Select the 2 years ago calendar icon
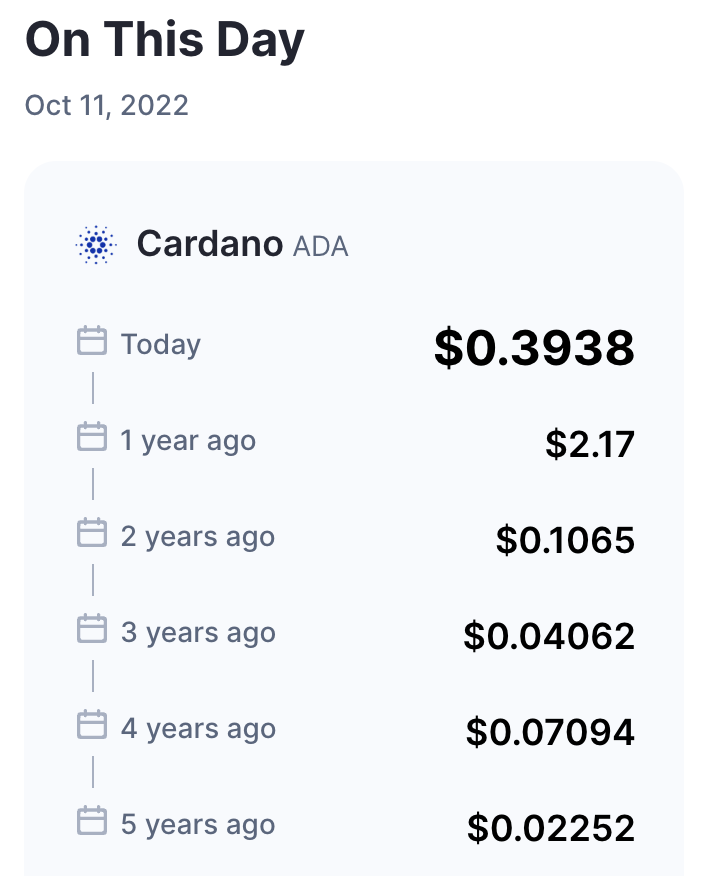The image size is (708, 876). (x=92, y=534)
